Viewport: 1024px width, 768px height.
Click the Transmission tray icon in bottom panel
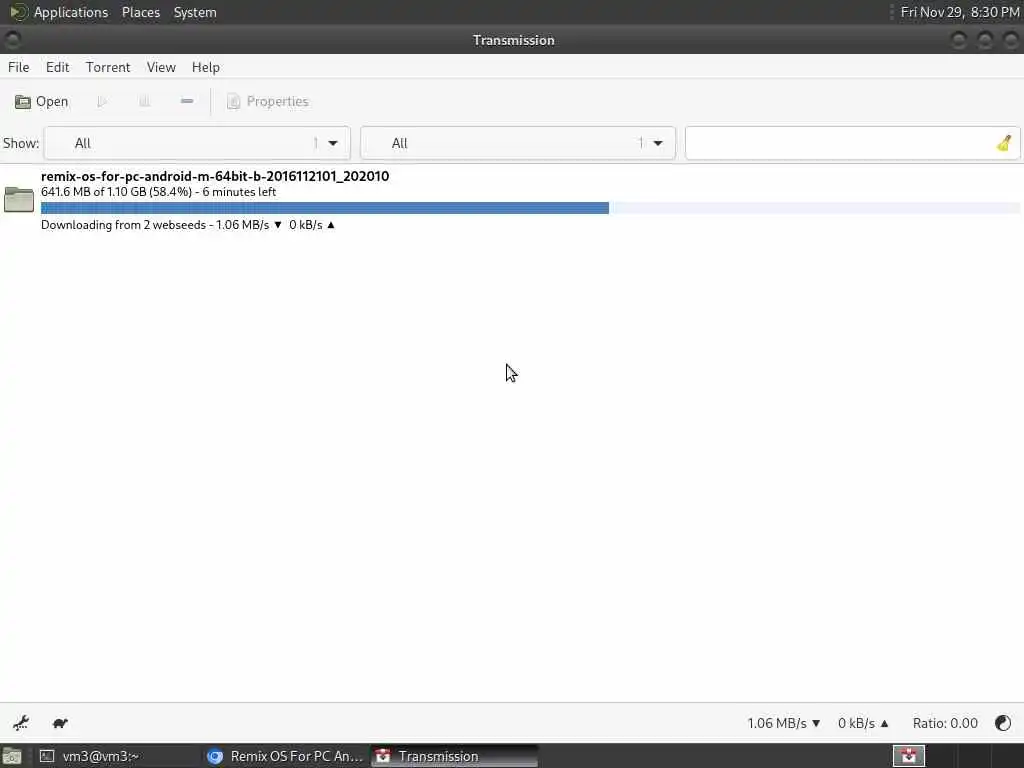pyautogui.click(x=908, y=756)
